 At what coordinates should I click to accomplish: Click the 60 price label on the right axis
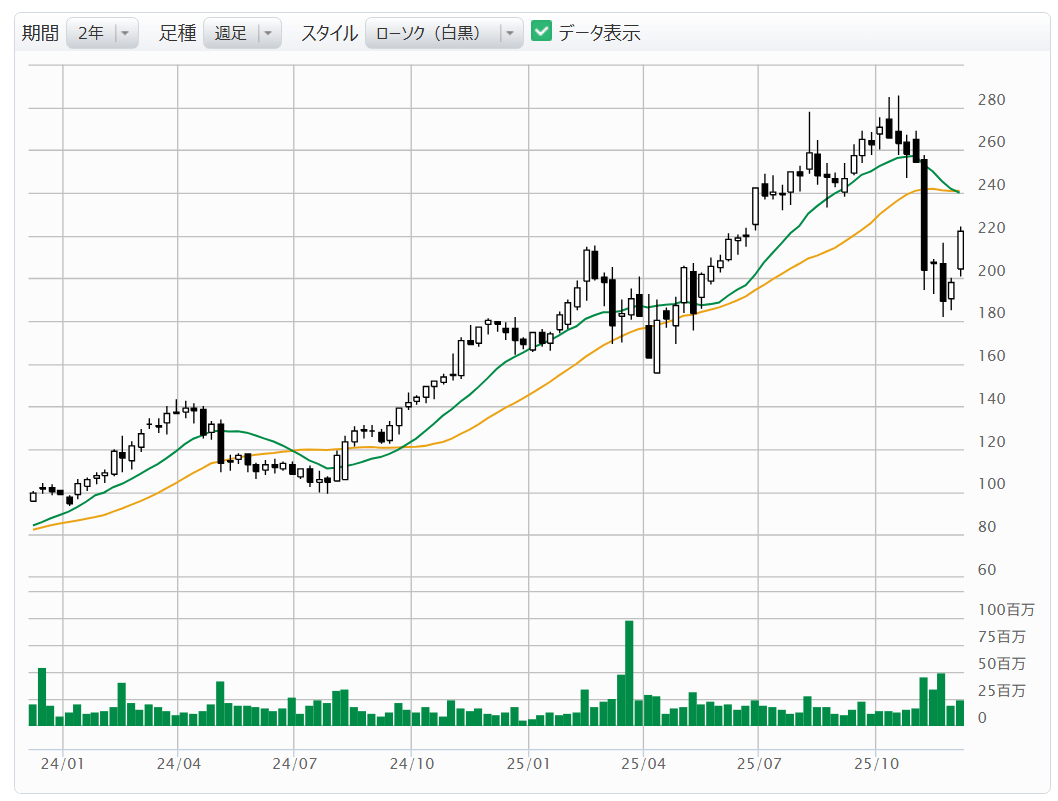(987, 570)
